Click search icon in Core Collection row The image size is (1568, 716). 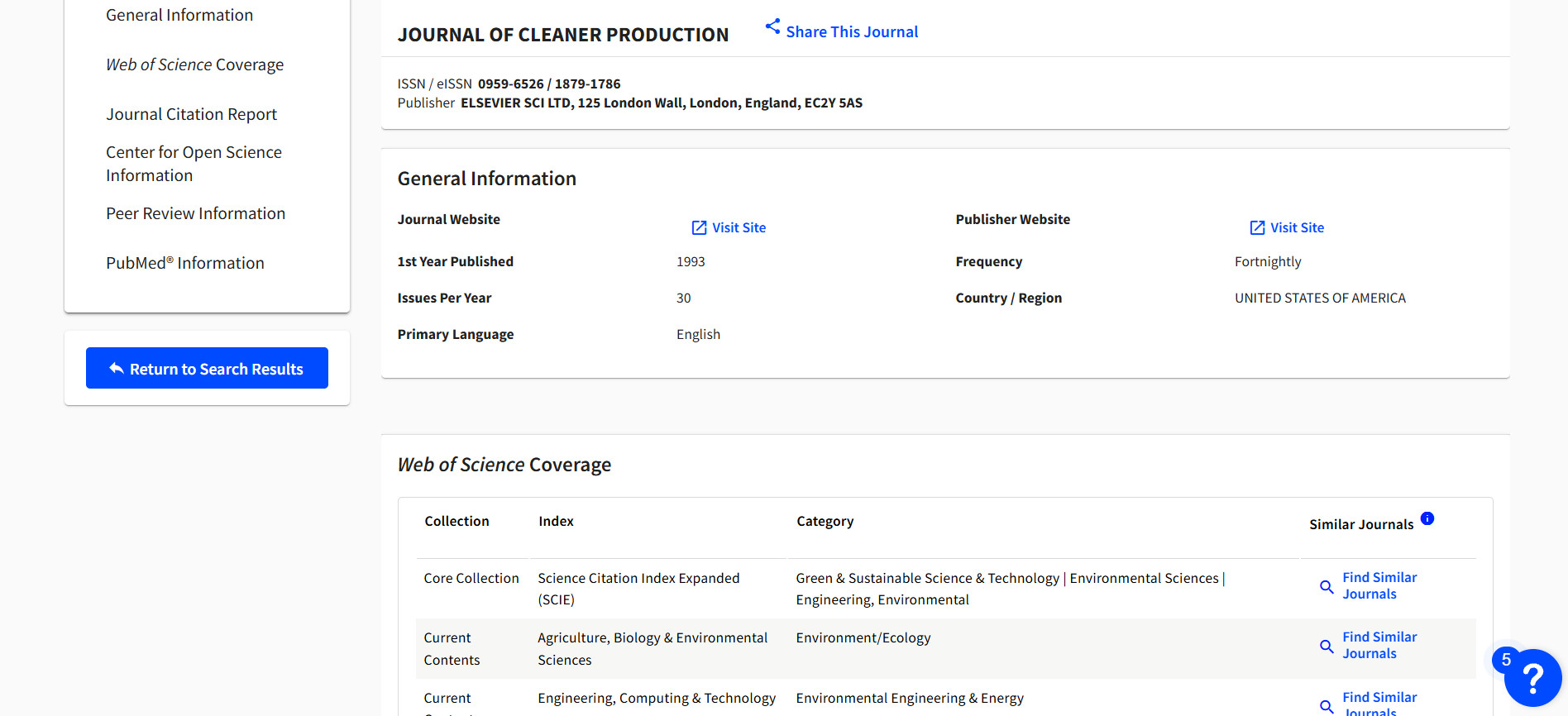1327,586
